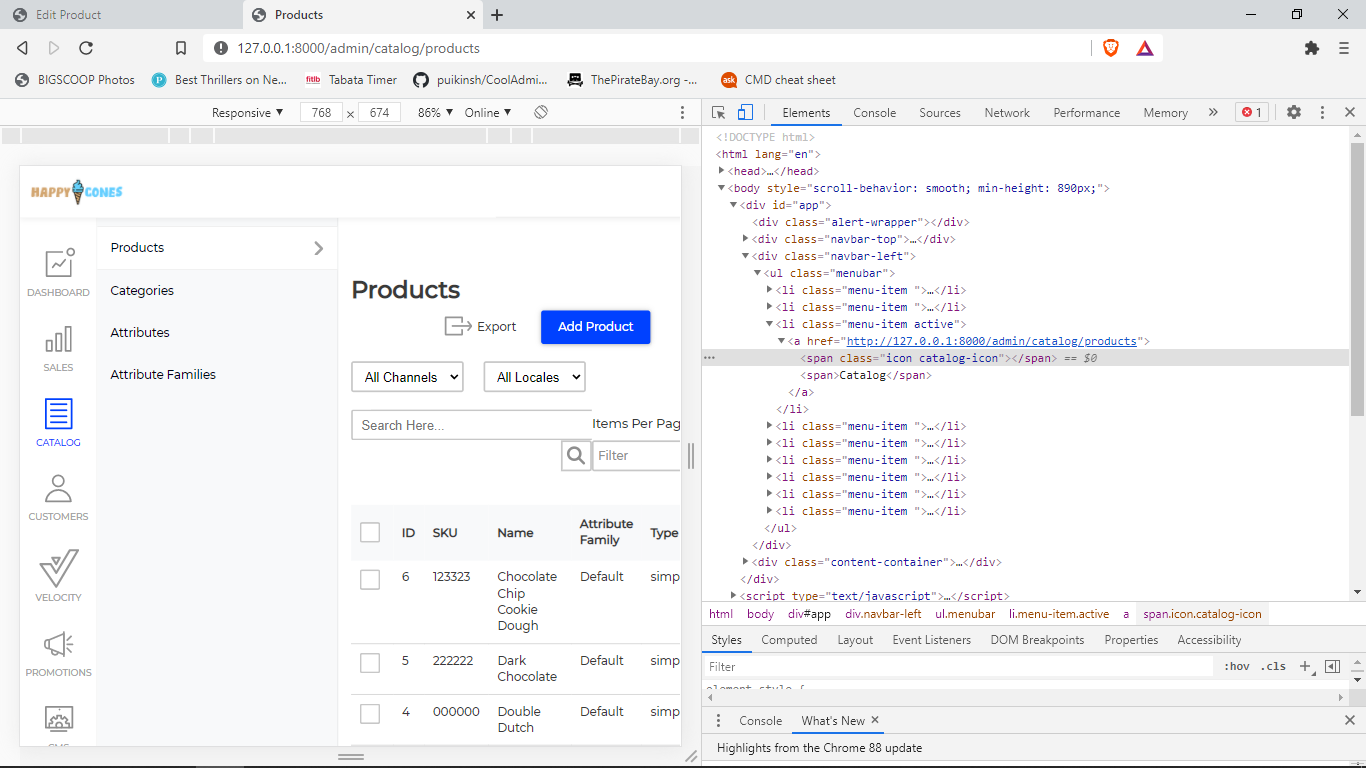The image size is (1366, 768).
Task: Open device toolbar more options menu
Action: (683, 113)
